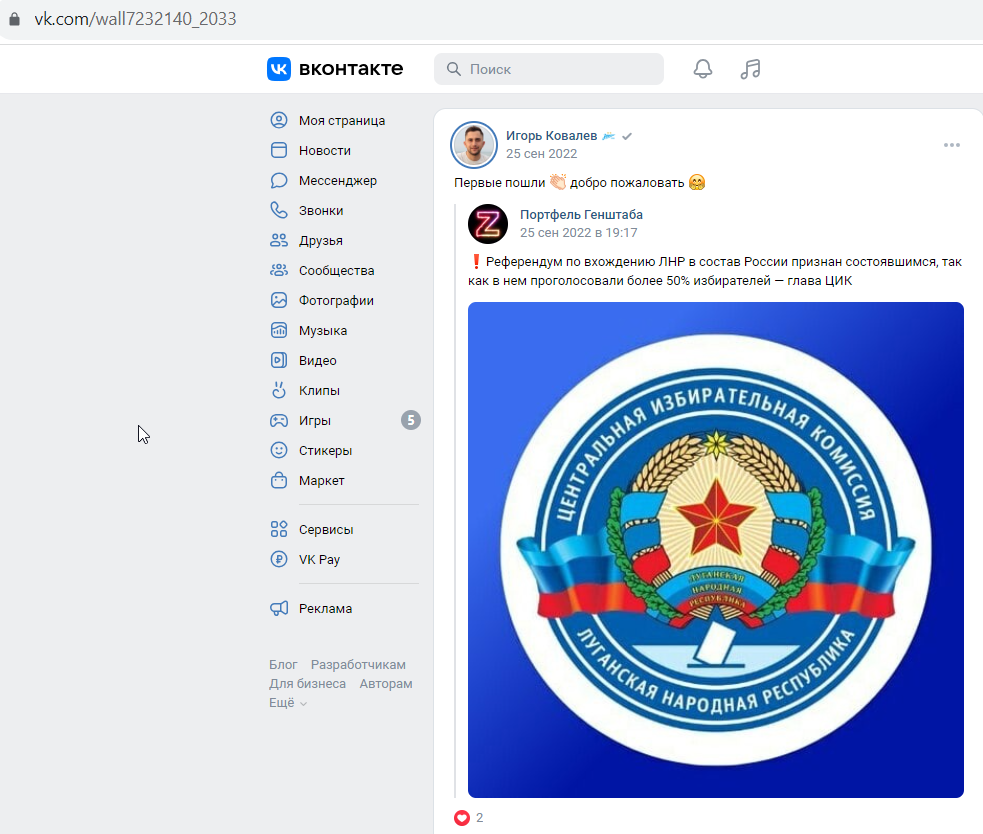Click the Звонки phone icon
The height and width of the screenshot is (834, 983).
pyautogui.click(x=279, y=210)
